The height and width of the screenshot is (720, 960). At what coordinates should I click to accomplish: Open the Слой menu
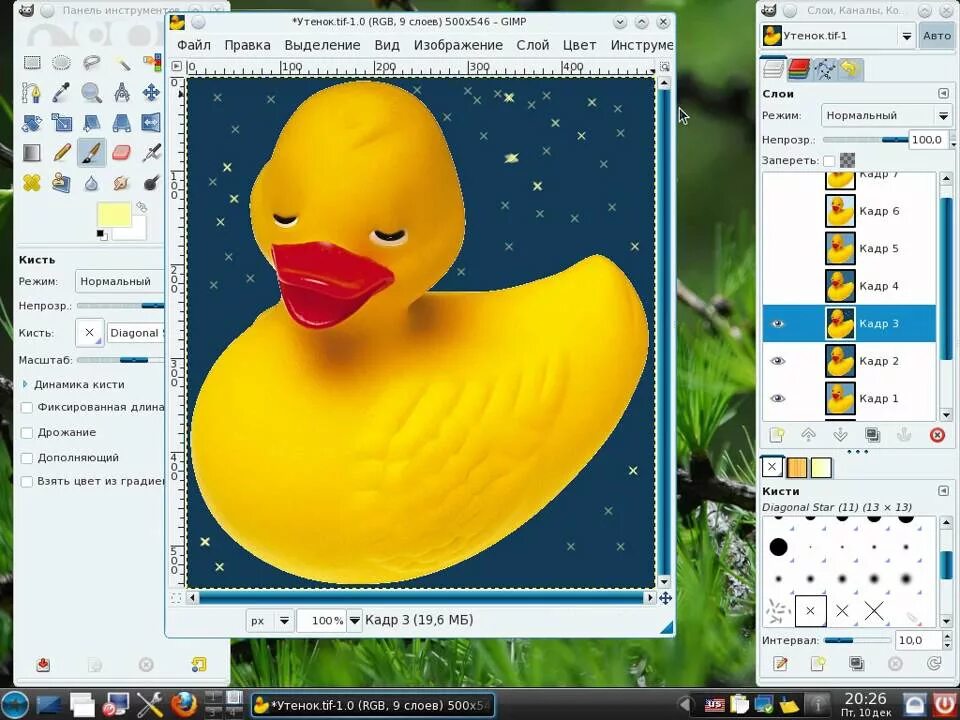tap(533, 45)
